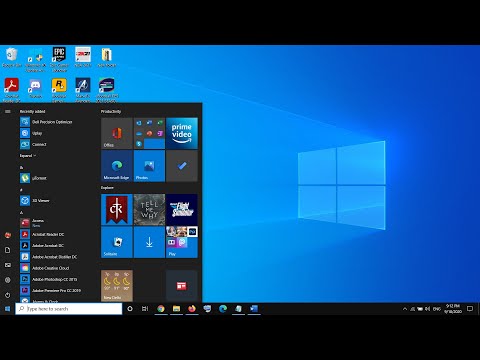Viewport: 480px width, 360px height.
Task: Open the user account avatar in Start
Action: pyautogui.click(x=8, y=235)
